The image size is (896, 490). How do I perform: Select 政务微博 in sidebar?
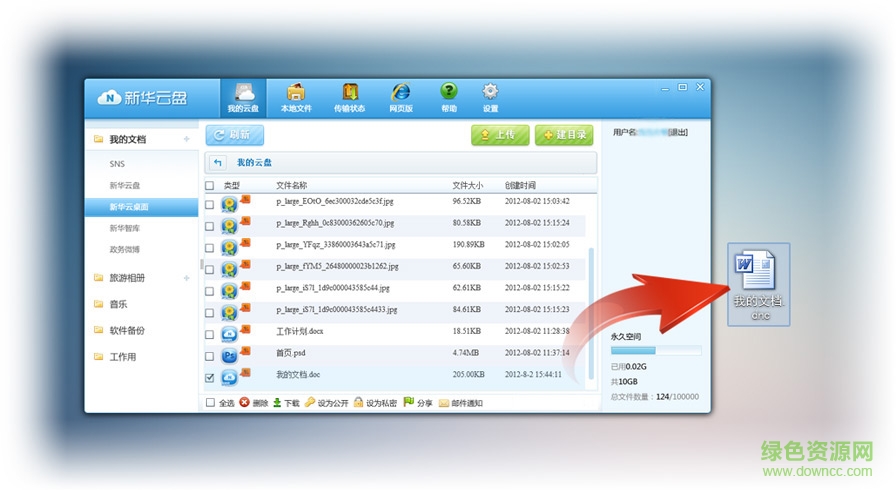click(x=125, y=250)
